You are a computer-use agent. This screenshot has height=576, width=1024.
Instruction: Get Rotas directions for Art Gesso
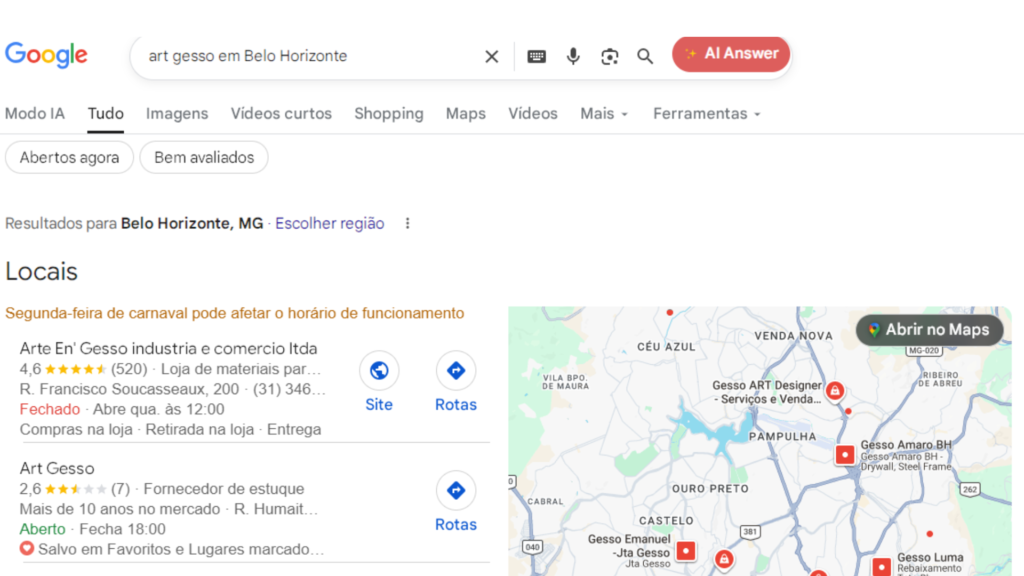[455, 490]
